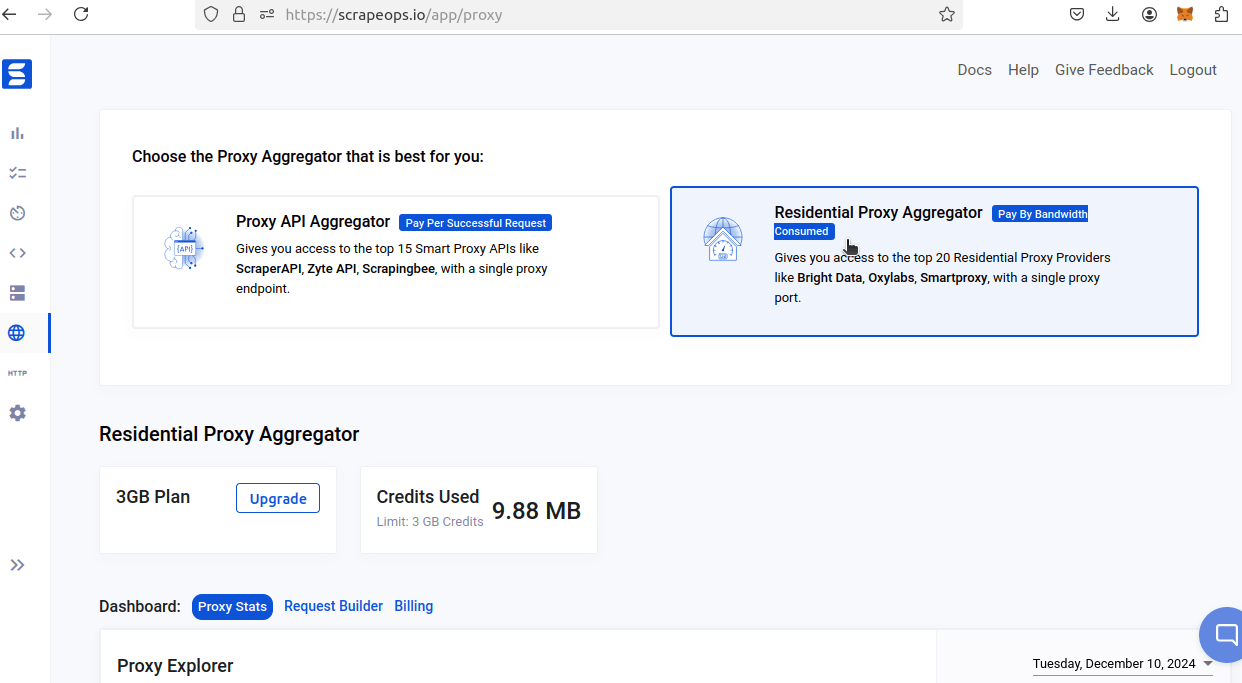Open the chat support bubble
Viewport: 1242px width, 683px height.
[1224, 634]
